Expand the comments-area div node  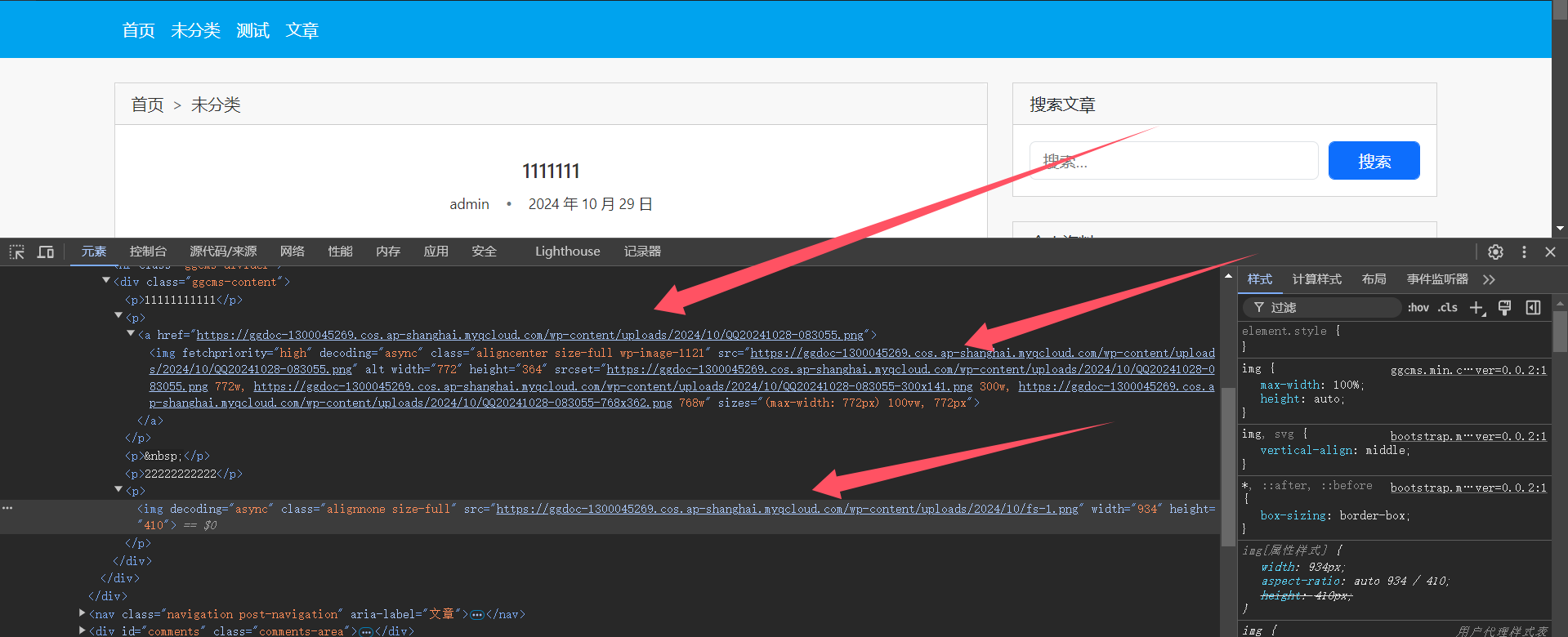pos(82,630)
